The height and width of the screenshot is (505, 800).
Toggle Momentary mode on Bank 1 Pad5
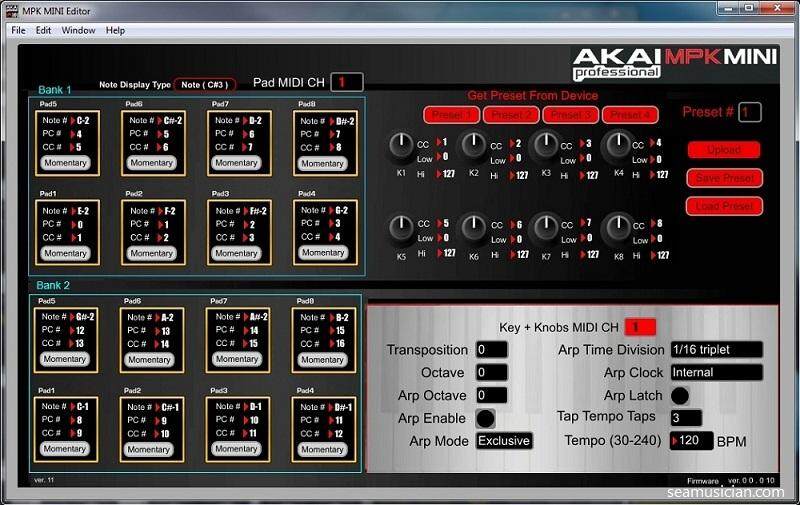tap(65, 163)
